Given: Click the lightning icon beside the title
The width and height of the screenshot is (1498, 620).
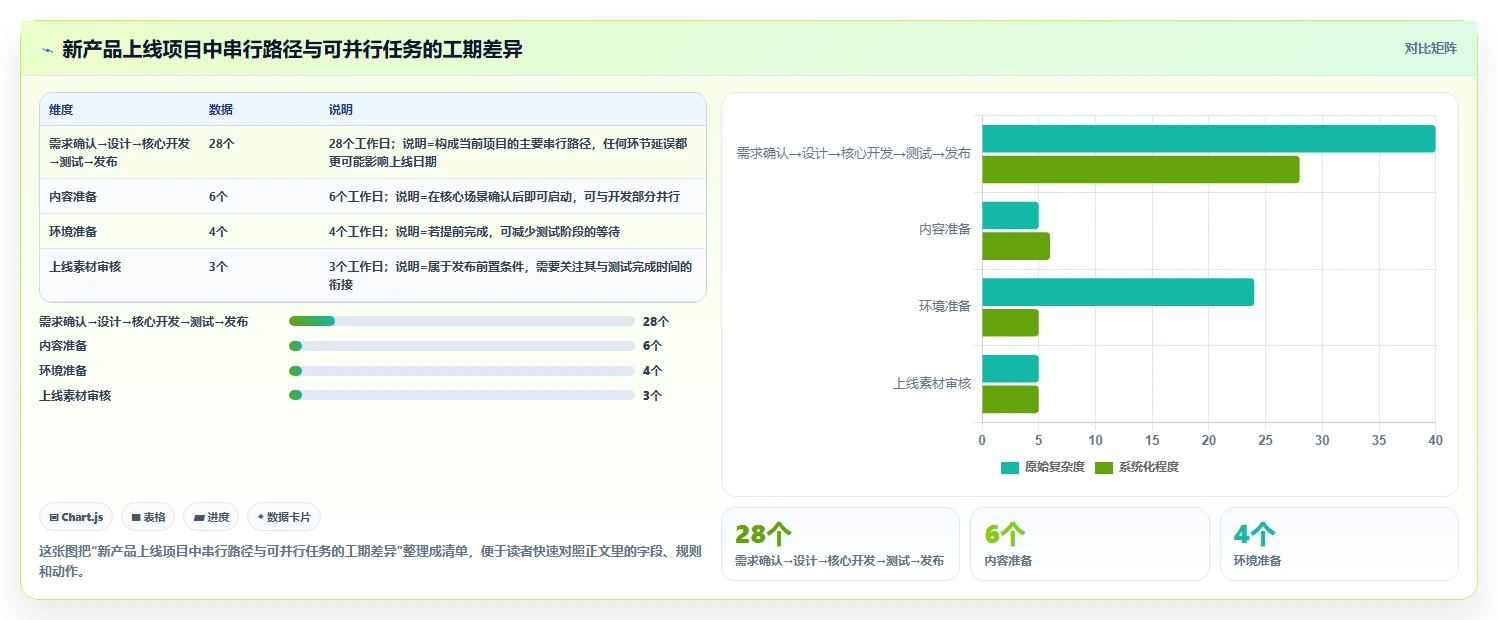Looking at the screenshot, I should (x=47, y=49).
